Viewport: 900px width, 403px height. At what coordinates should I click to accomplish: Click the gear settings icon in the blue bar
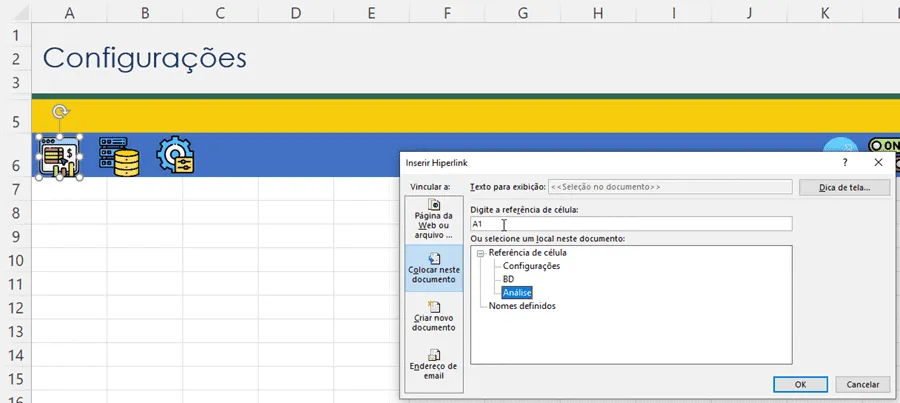(176, 155)
